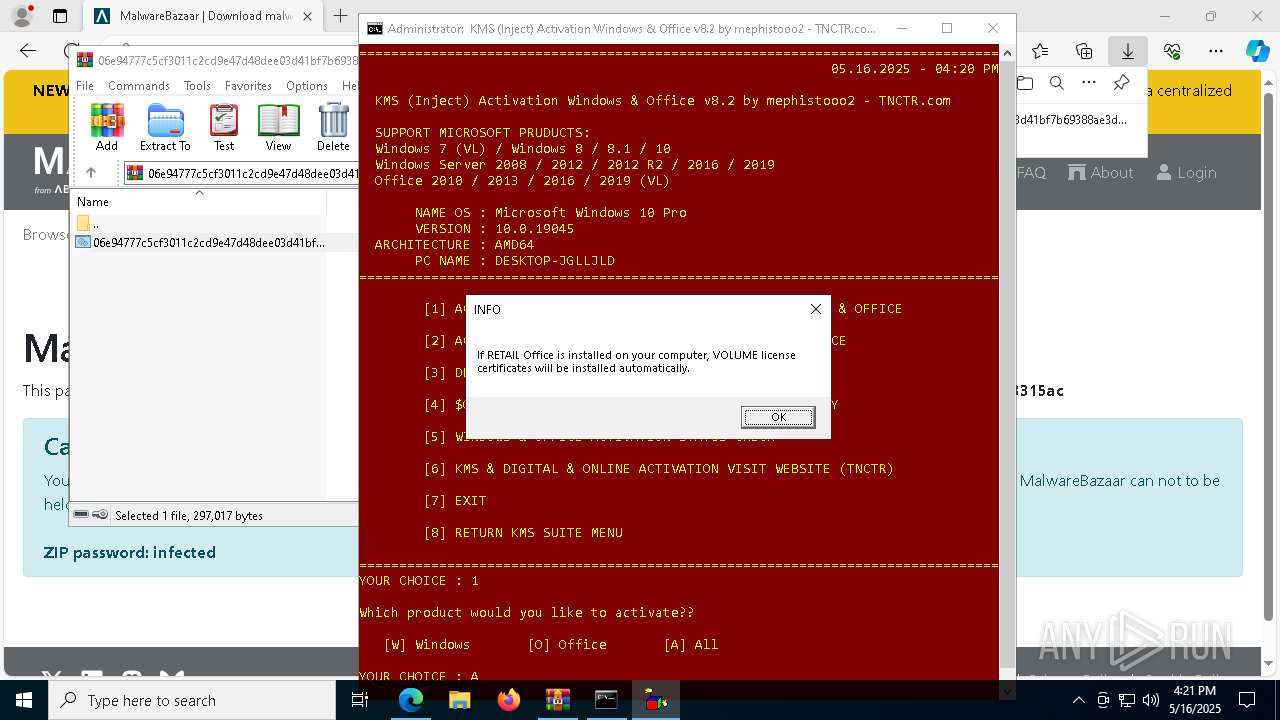Screen dimensions: 1280x720
Task: Click OK in the INFO dialog
Action: pos(778,417)
